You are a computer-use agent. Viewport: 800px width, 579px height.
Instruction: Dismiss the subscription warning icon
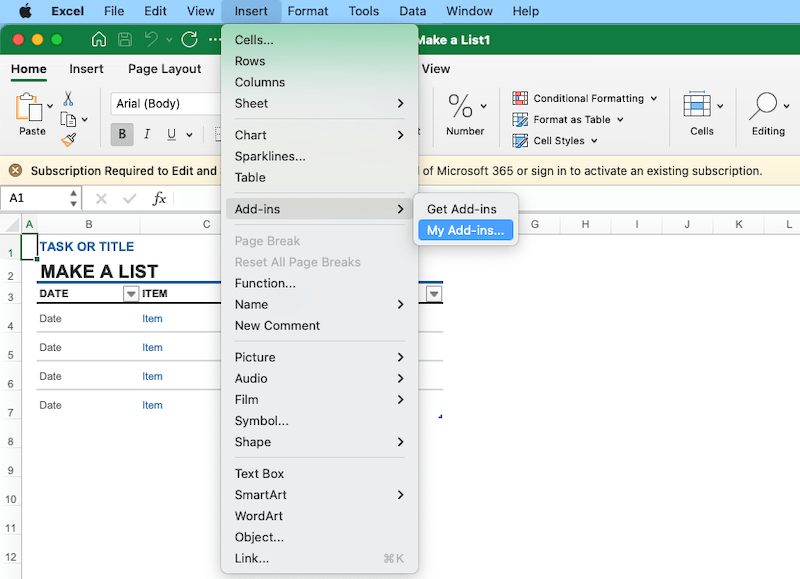pyautogui.click(x=16, y=170)
